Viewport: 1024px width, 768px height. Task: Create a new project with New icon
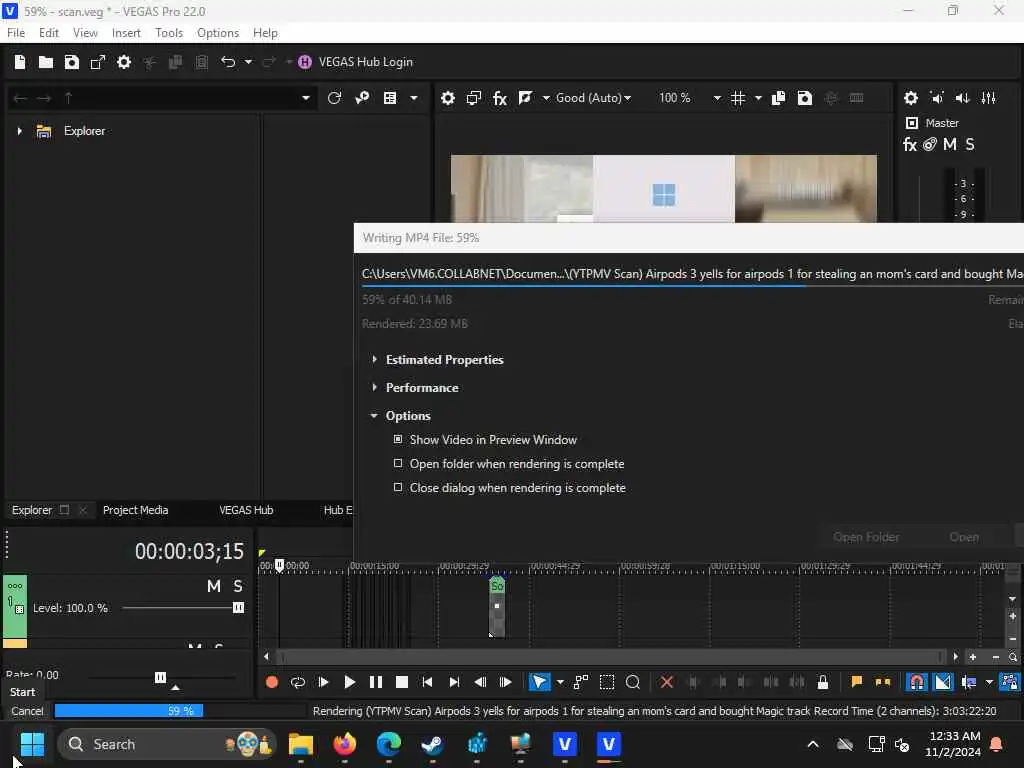[20, 62]
